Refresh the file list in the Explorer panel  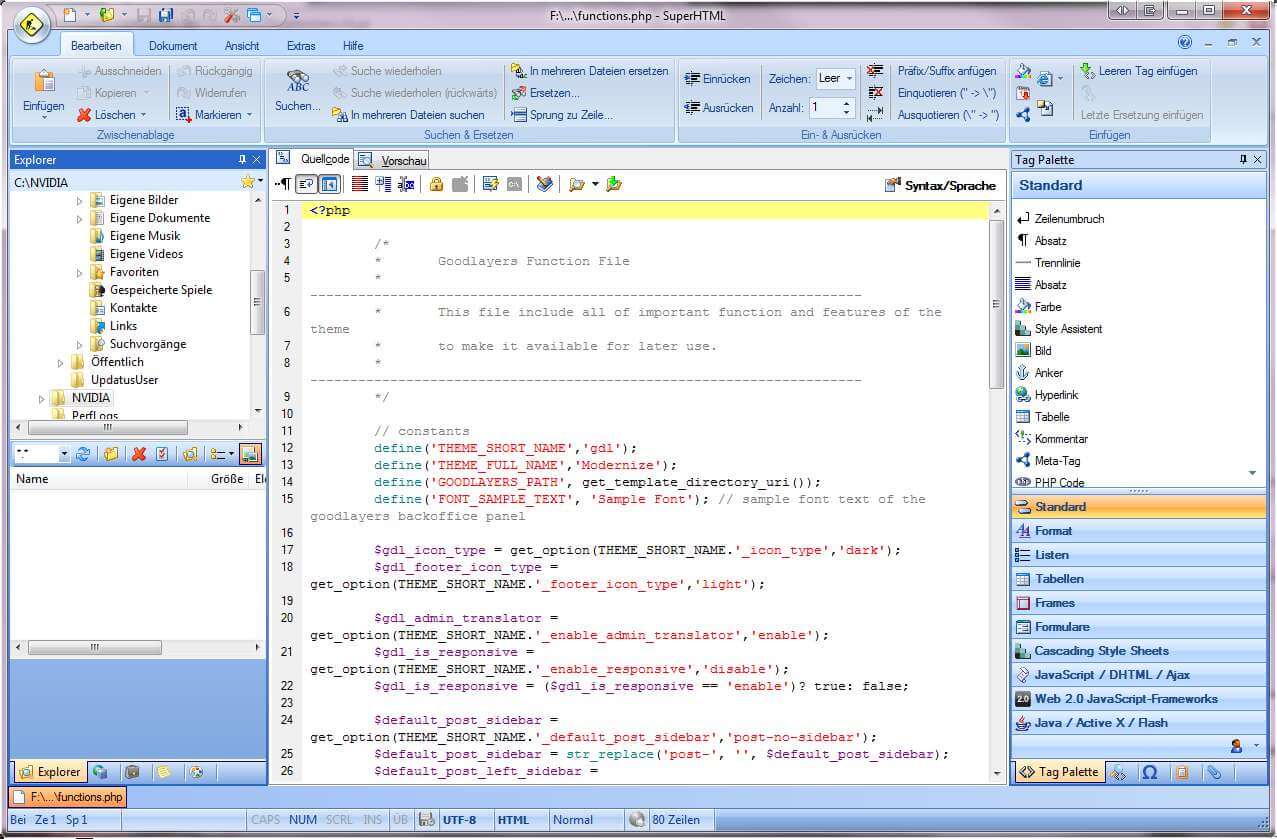point(84,453)
